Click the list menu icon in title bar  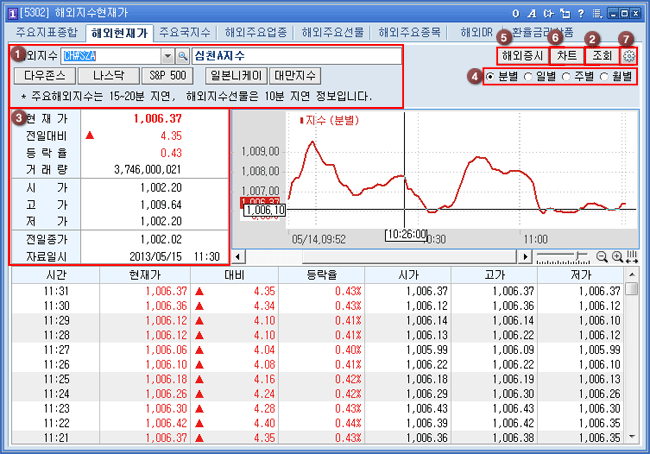click(597, 12)
